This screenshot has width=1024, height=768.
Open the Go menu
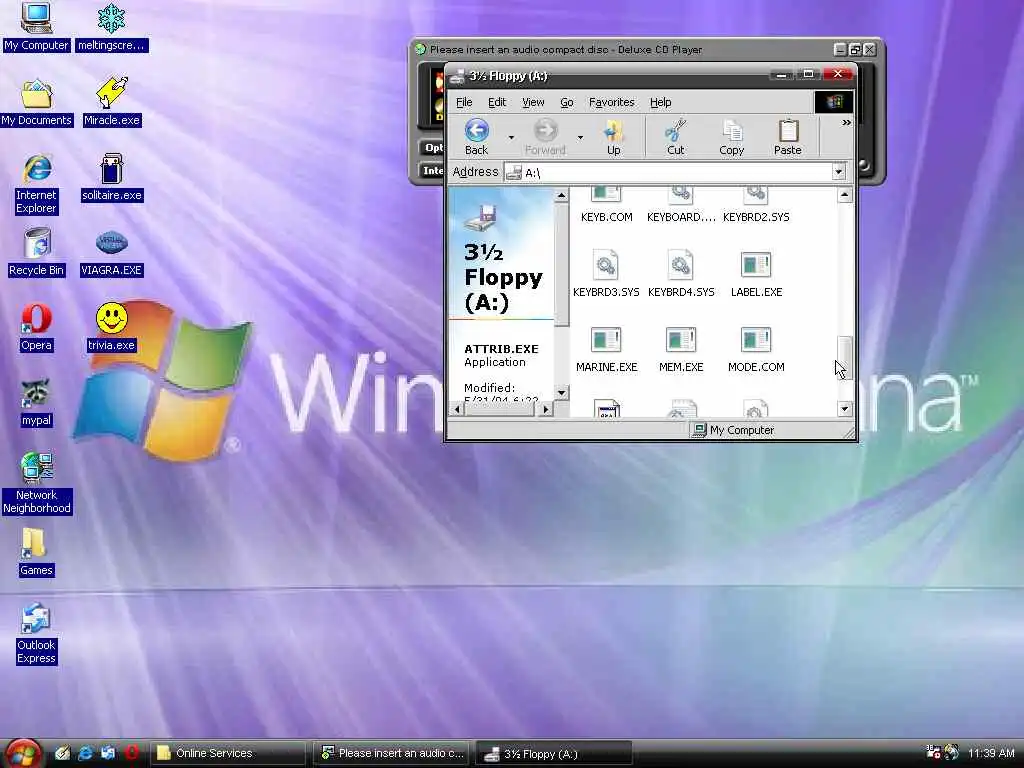(x=567, y=103)
